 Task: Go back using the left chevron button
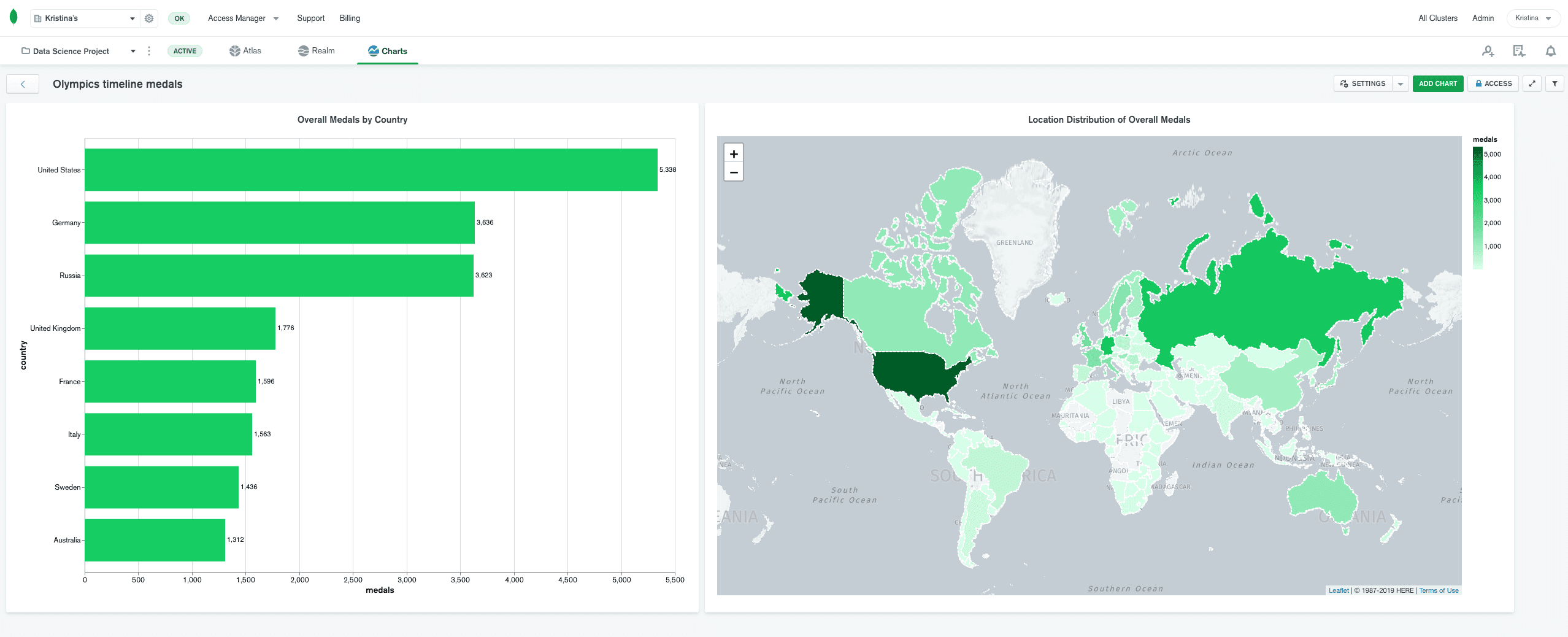click(x=23, y=84)
